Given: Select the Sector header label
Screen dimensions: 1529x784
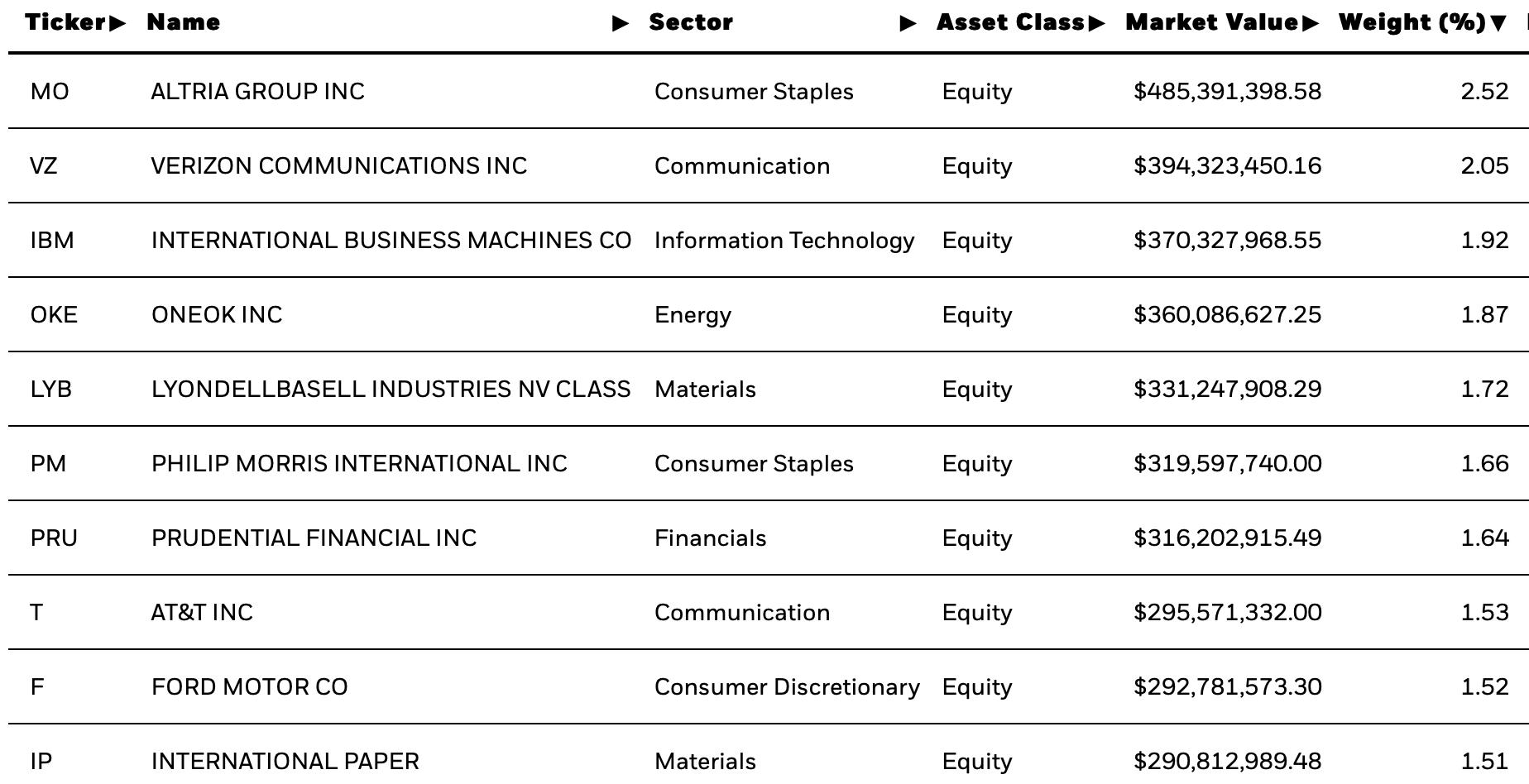Looking at the screenshot, I should coord(691,22).
